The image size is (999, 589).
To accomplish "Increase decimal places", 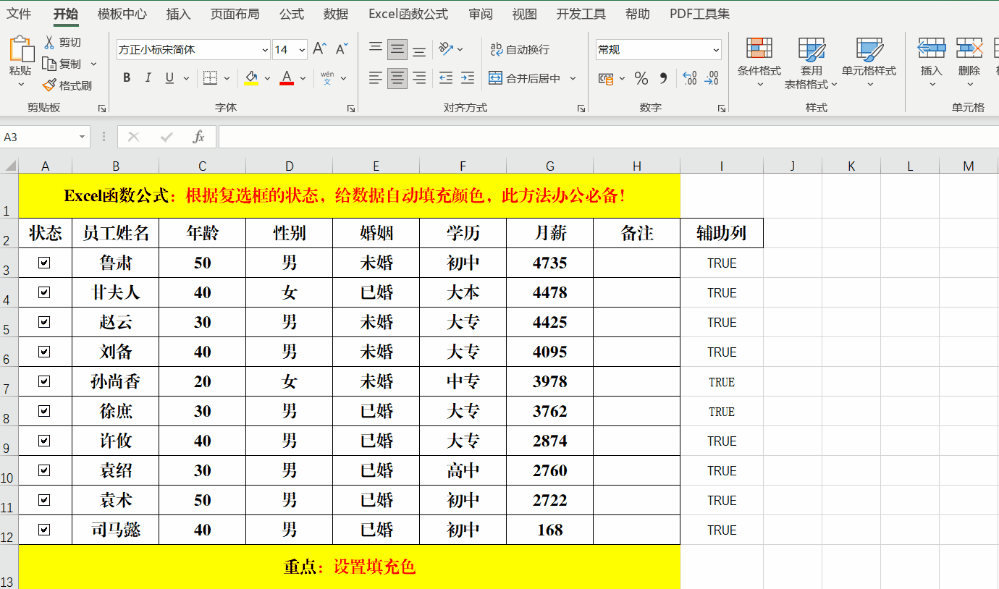I will (x=690, y=78).
